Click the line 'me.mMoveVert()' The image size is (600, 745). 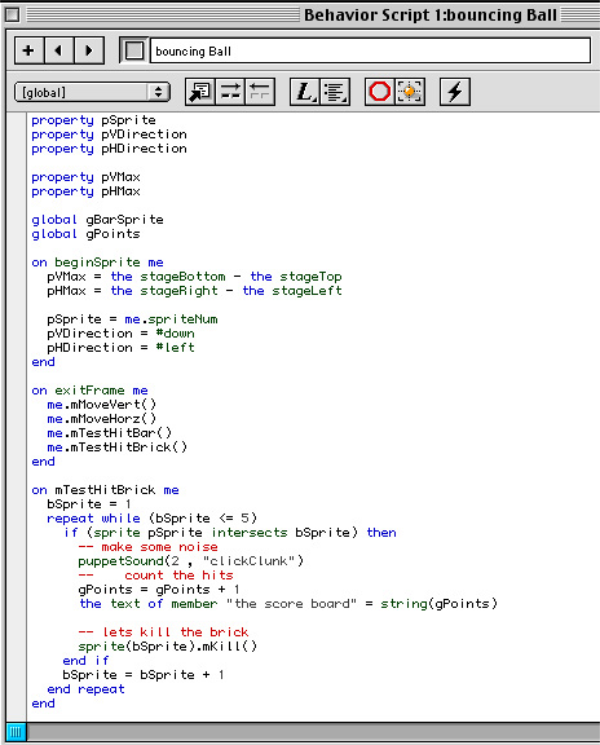click(101, 405)
